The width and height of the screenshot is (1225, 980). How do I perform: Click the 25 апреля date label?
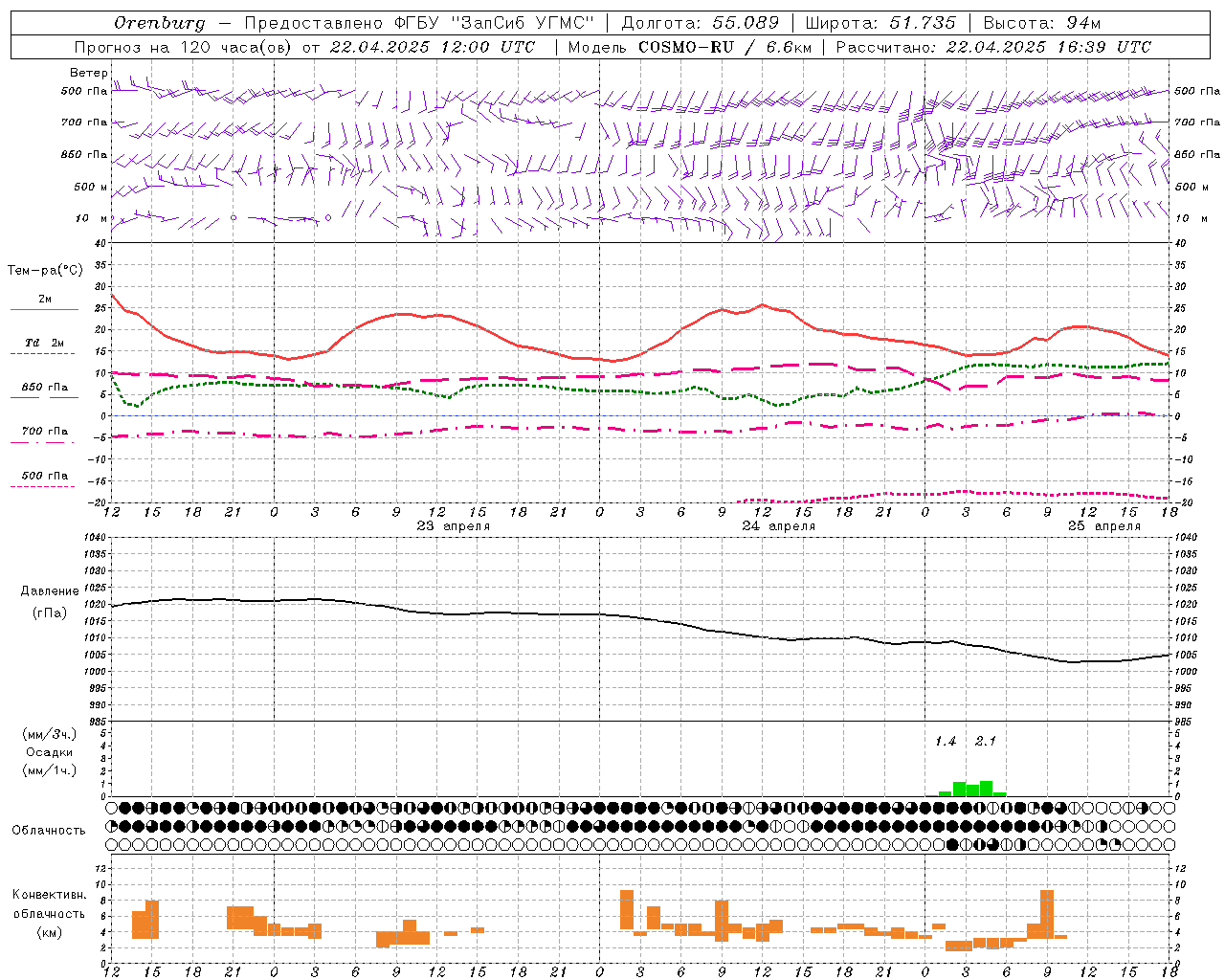coord(1104,526)
